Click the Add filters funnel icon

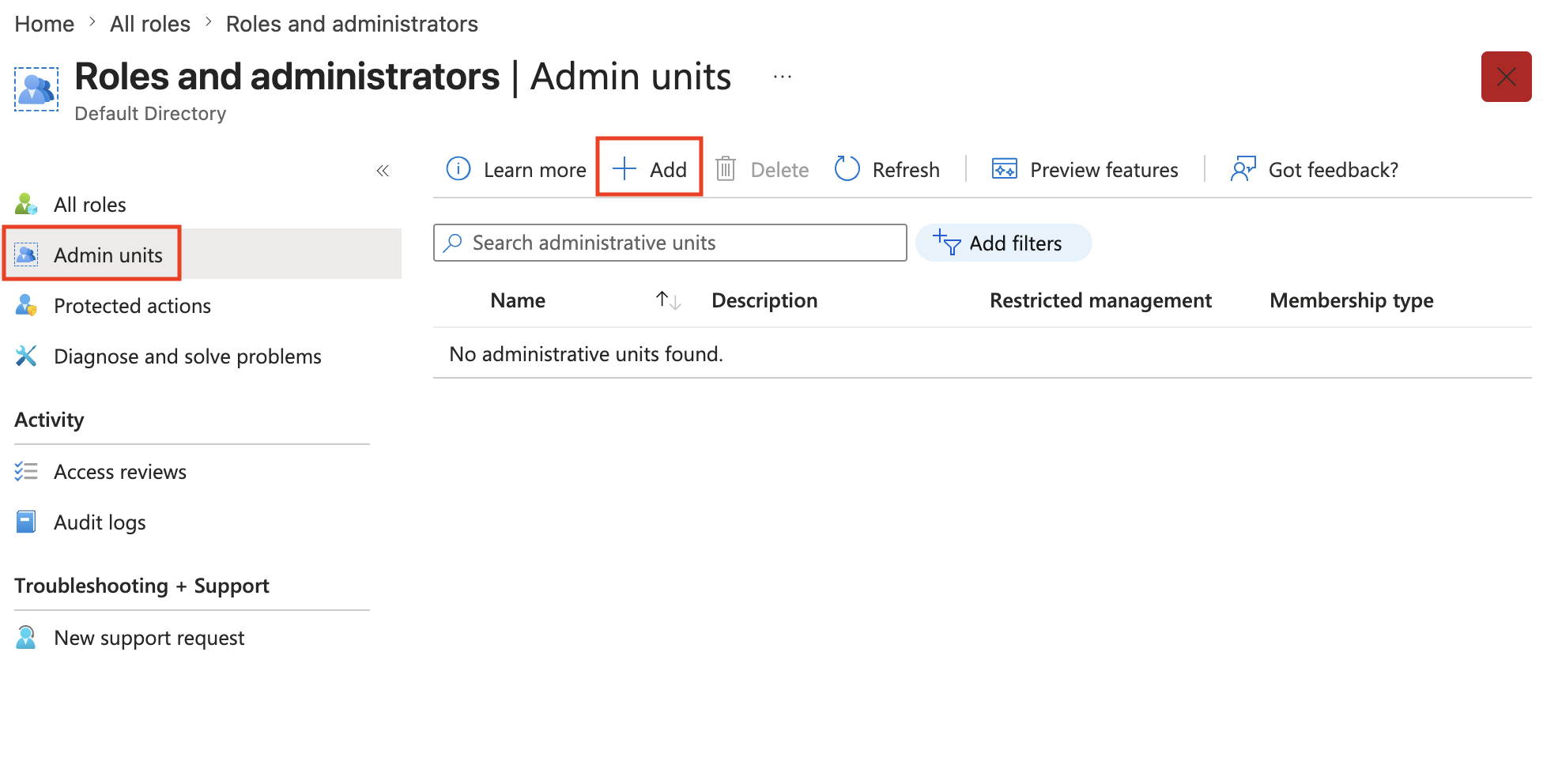[x=947, y=243]
